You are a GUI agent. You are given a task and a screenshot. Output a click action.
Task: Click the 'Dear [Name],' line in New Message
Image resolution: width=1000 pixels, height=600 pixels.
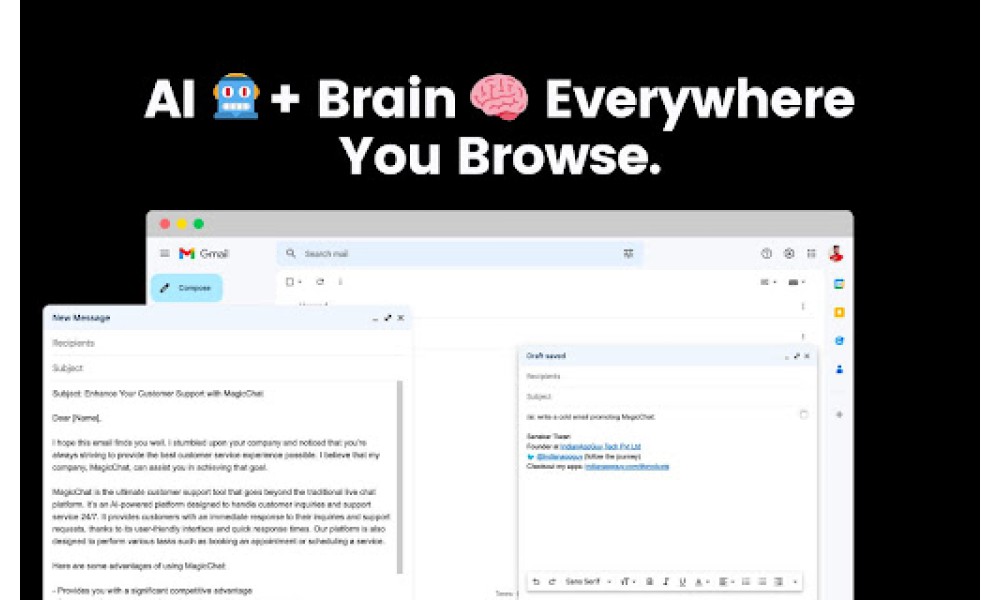click(x=77, y=418)
